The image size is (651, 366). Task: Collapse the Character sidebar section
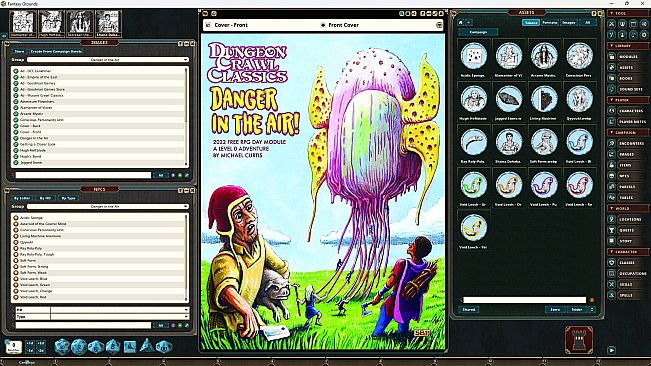tap(628, 252)
